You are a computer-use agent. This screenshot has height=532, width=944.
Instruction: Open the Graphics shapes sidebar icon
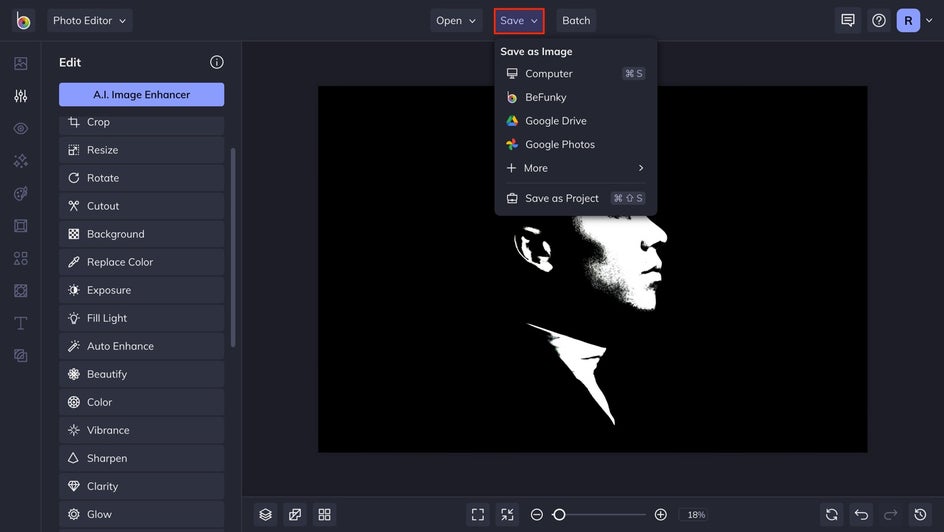click(20, 258)
